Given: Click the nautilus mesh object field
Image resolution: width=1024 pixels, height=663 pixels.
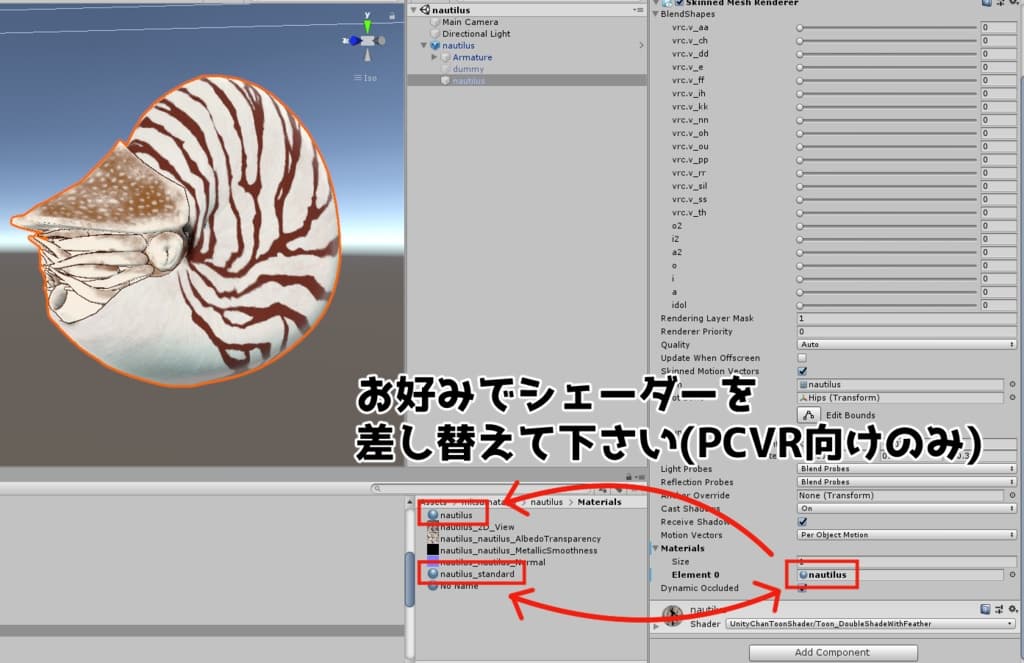Looking at the screenshot, I should pyautogui.click(x=900, y=385).
